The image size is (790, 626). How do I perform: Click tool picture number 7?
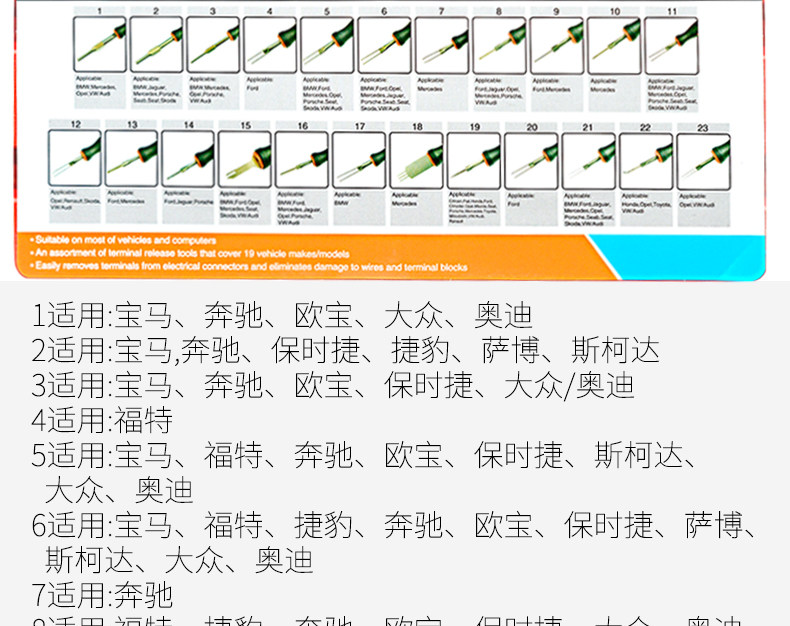[442, 45]
